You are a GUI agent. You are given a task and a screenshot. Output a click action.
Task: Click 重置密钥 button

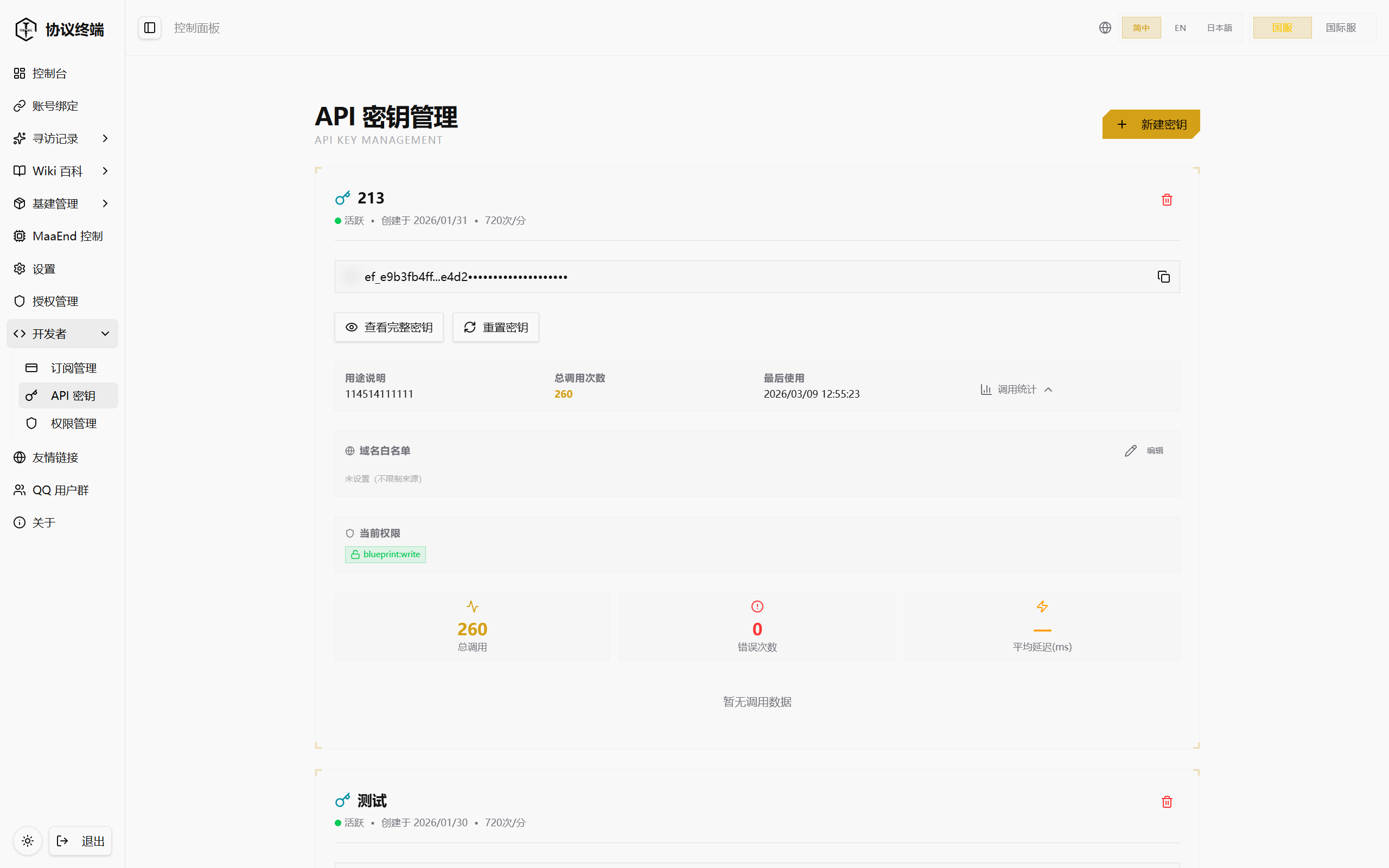coord(495,327)
